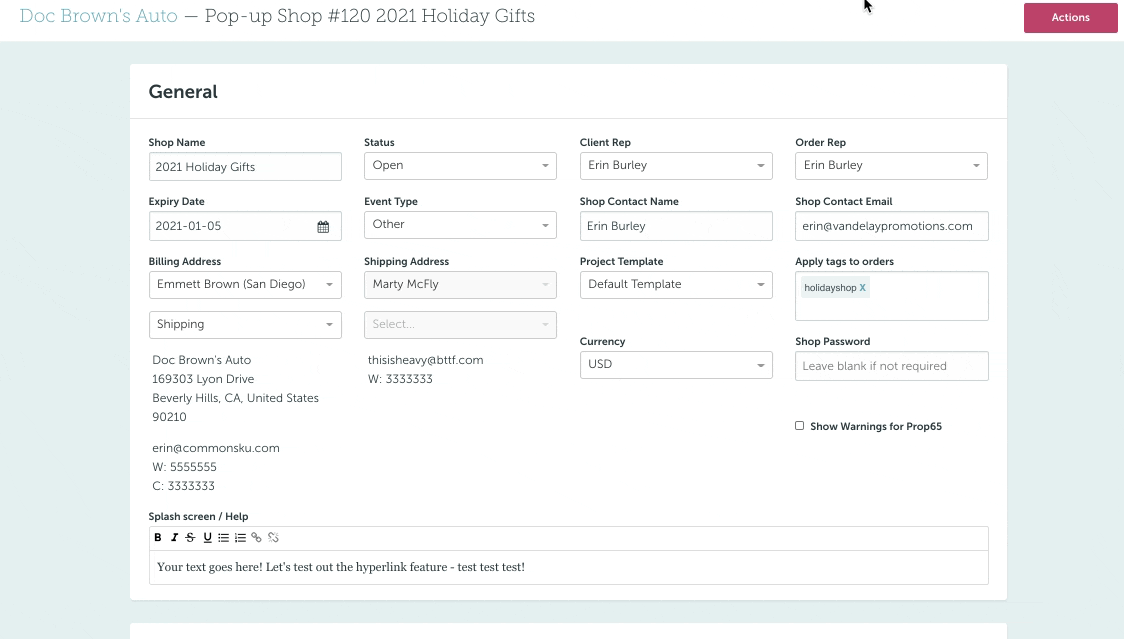Remove the holidayshop tag

863,288
